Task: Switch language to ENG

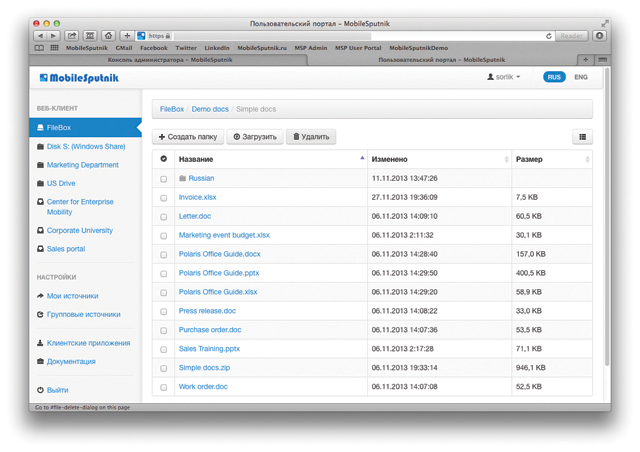Action: click(581, 77)
